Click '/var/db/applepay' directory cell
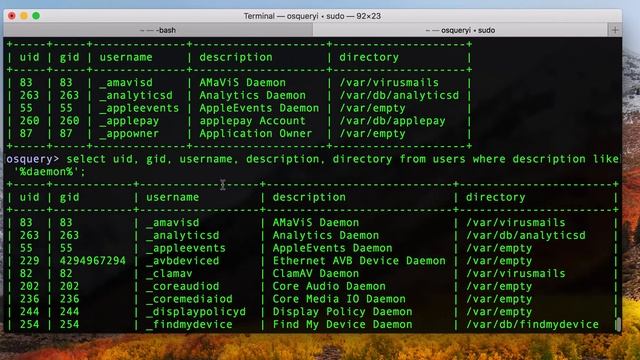 pyautogui.click(x=392, y=121)
